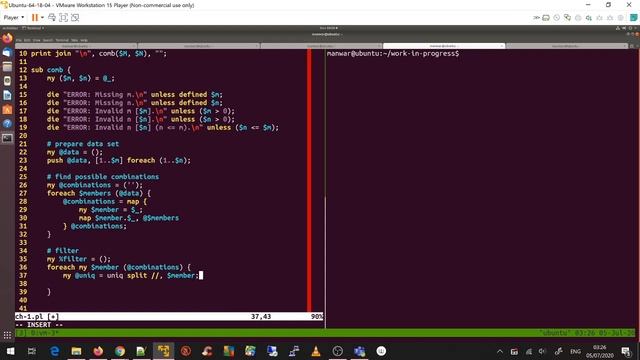Open the Player menu in VMware

pos(13,18)
